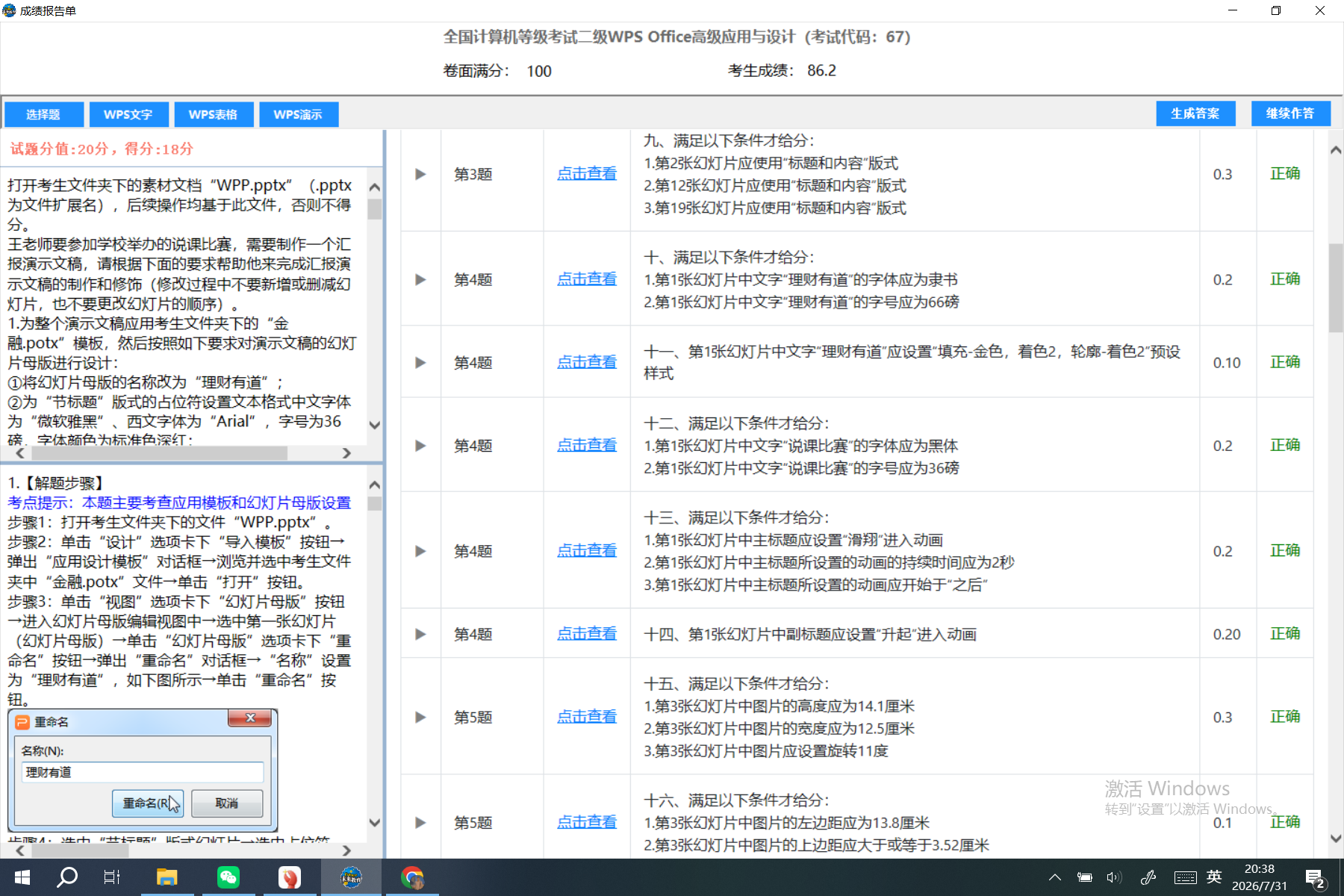
Task: Click the 0.20 score cell
Action: click(1227, 635)
